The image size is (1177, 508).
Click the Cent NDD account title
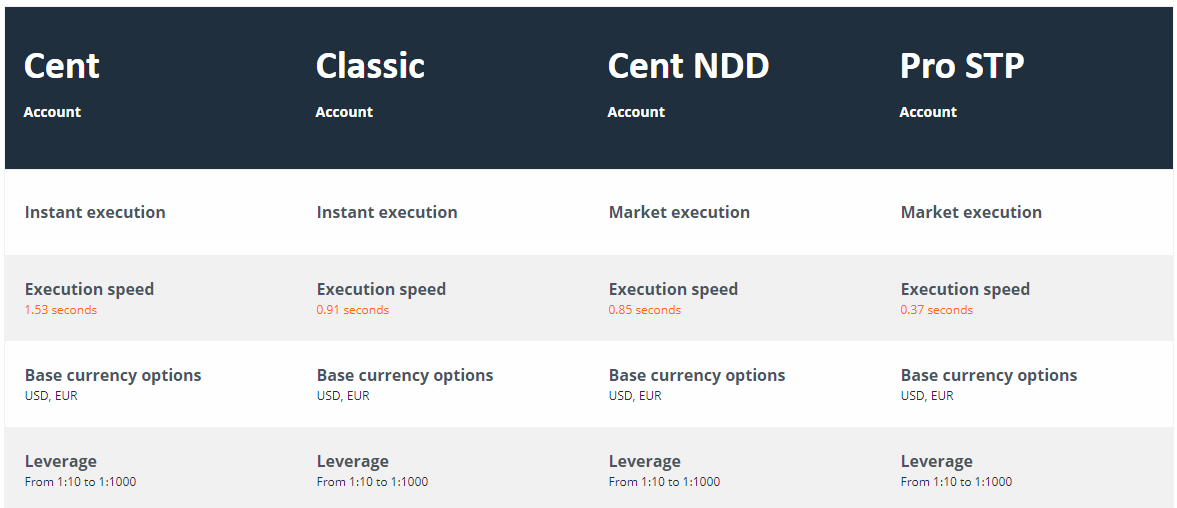688,66
